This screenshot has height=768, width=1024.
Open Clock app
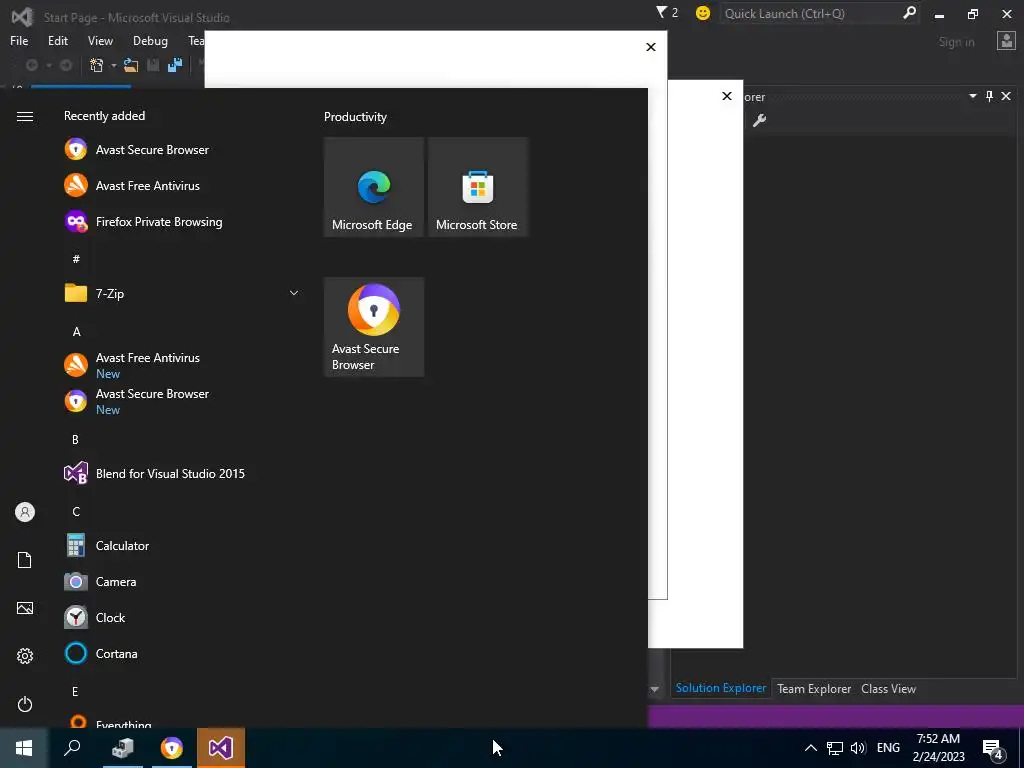point(183,617)
